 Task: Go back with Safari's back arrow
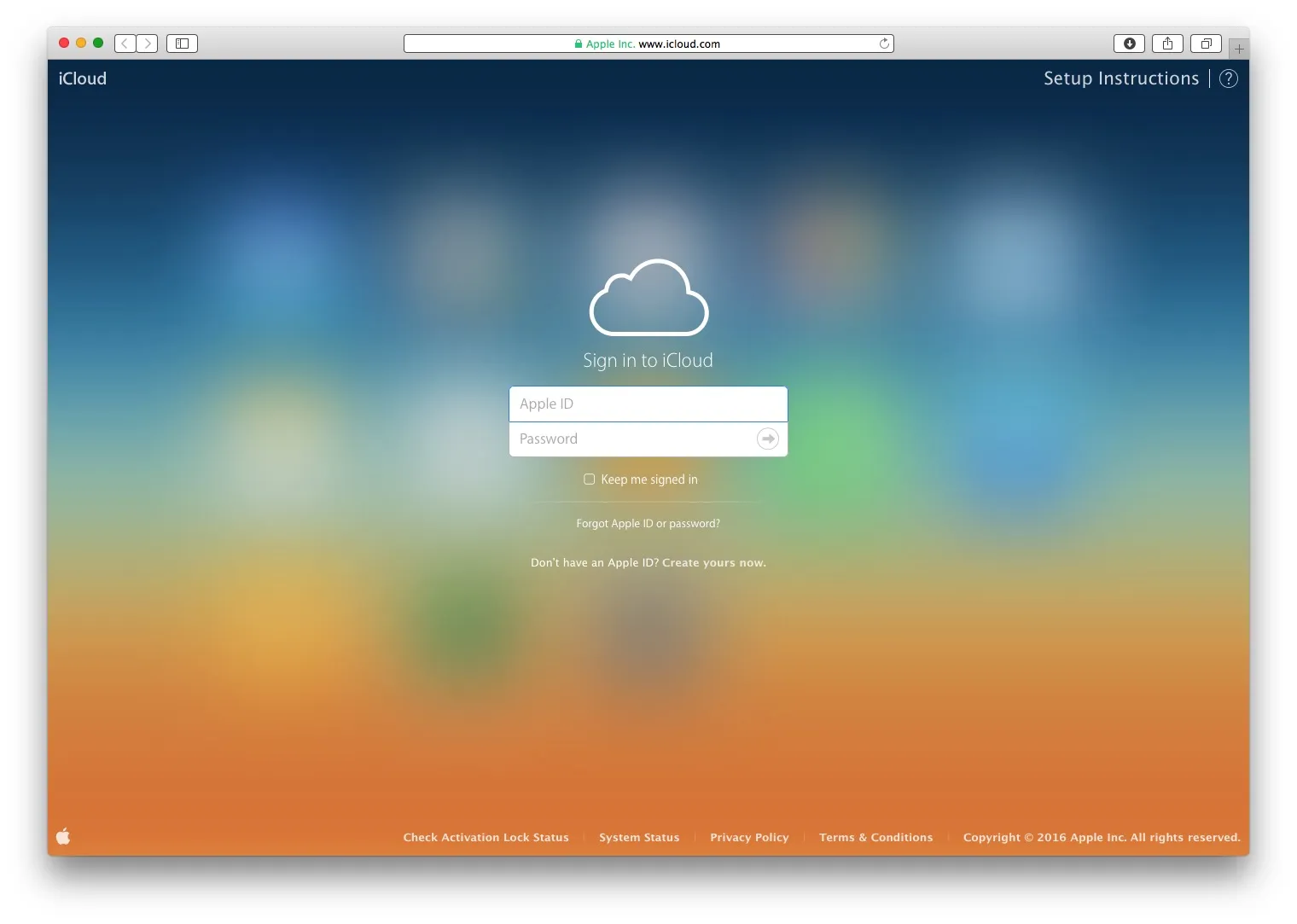coord(125,44)
